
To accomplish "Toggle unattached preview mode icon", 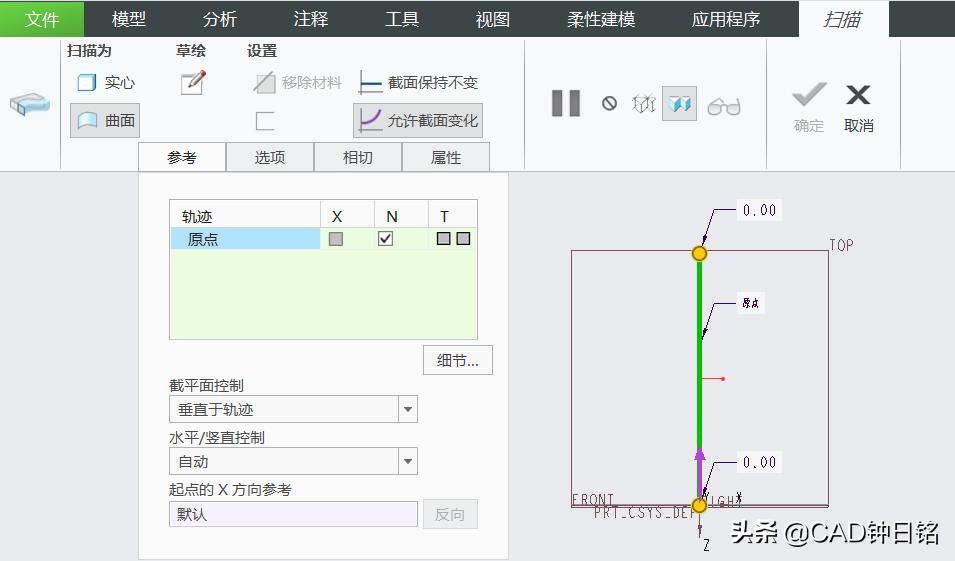I will (643, 104).
